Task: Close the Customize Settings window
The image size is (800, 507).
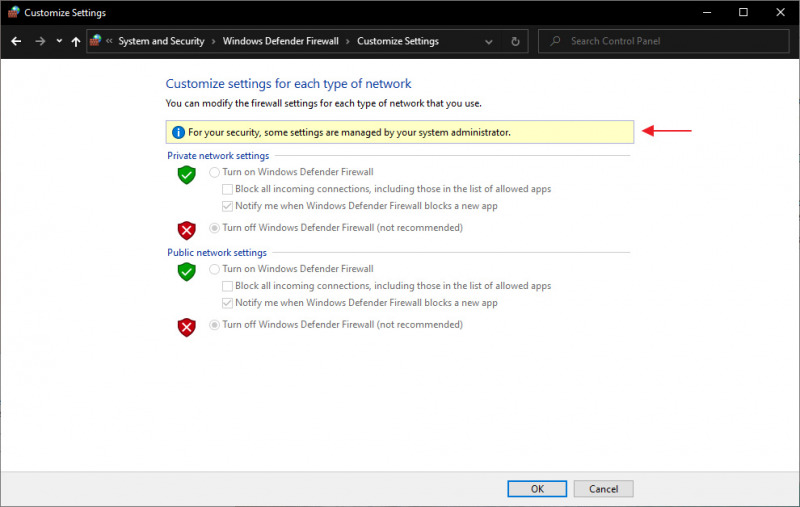Action: point(780,12)
